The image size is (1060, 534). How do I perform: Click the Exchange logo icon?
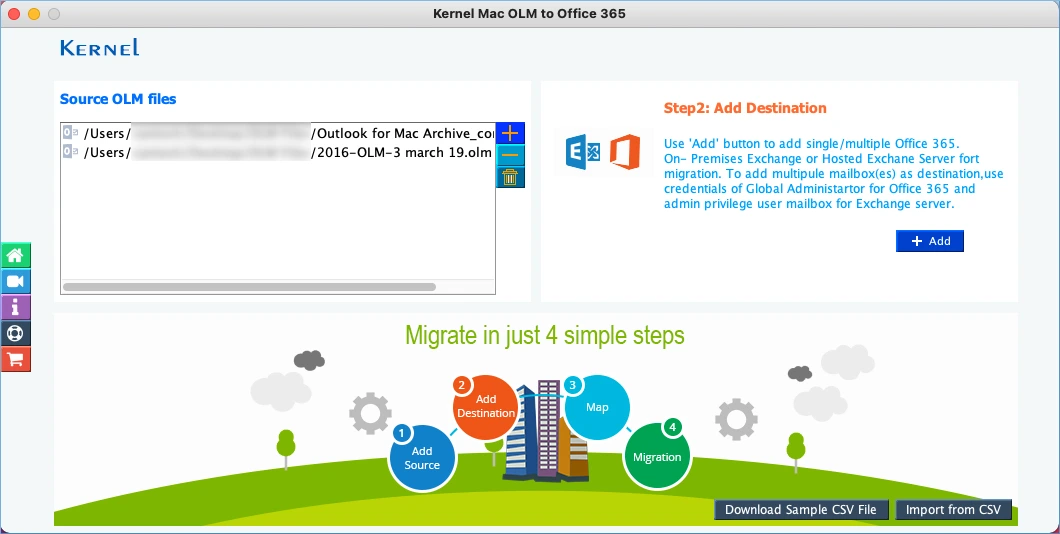coord(583,152)
